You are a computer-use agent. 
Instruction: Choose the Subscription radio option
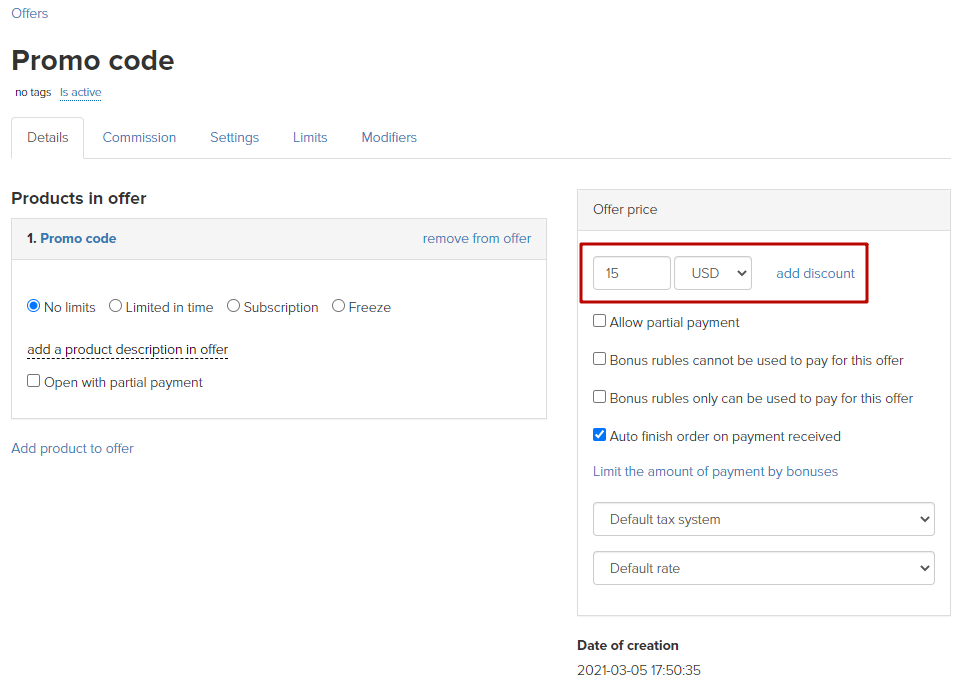point(233,306)
